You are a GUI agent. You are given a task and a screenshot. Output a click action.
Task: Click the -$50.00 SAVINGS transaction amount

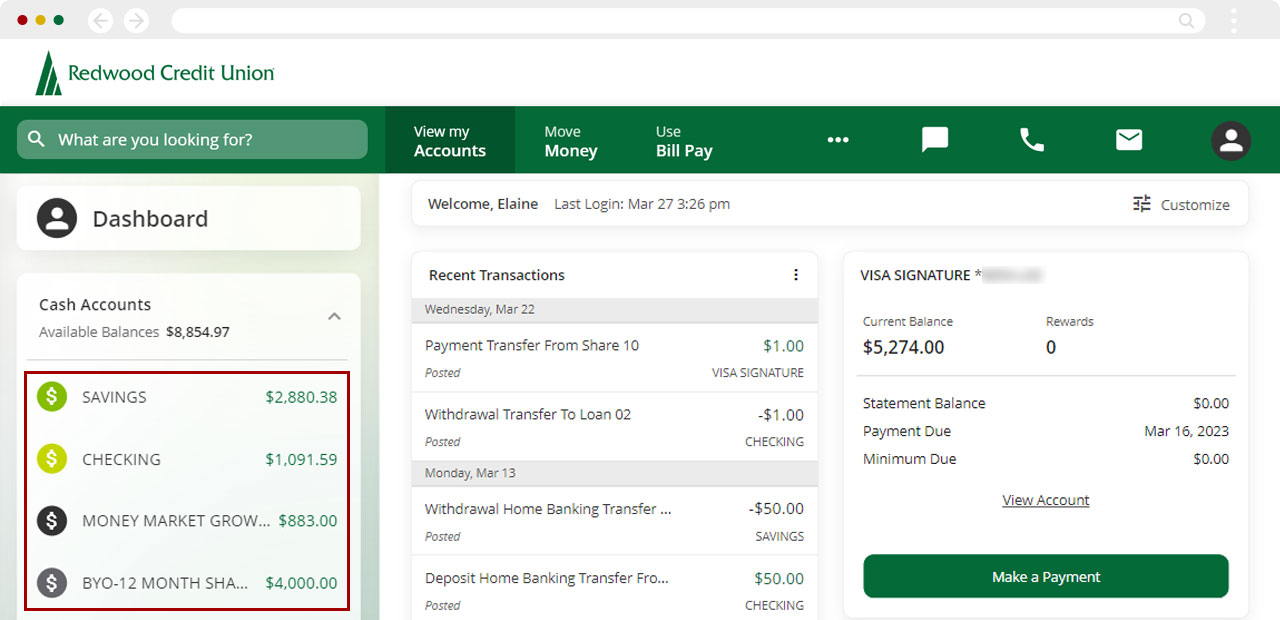click(x=776, y=509)
